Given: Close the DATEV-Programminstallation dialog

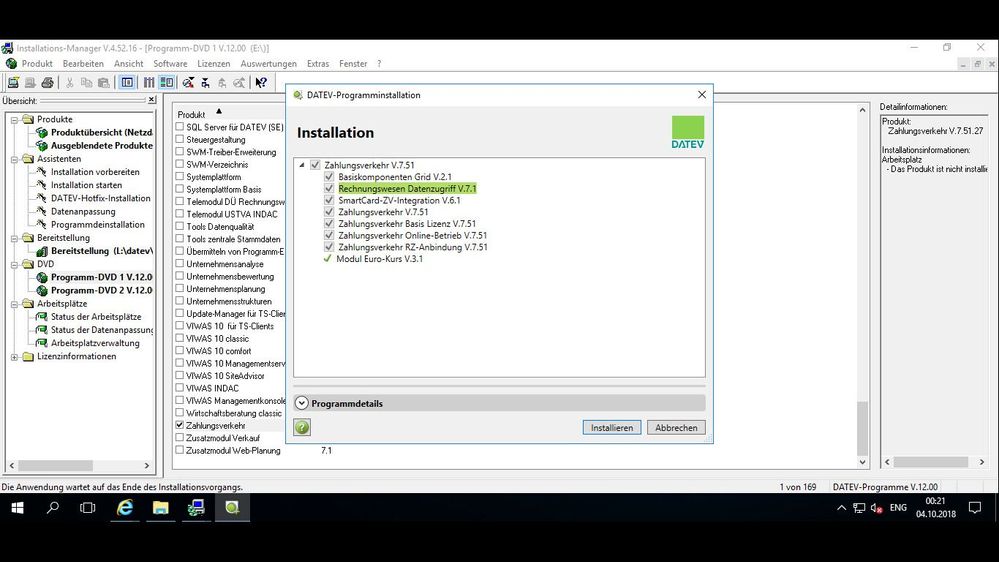Looking at the screenshot, I should [x=701, y=94].
